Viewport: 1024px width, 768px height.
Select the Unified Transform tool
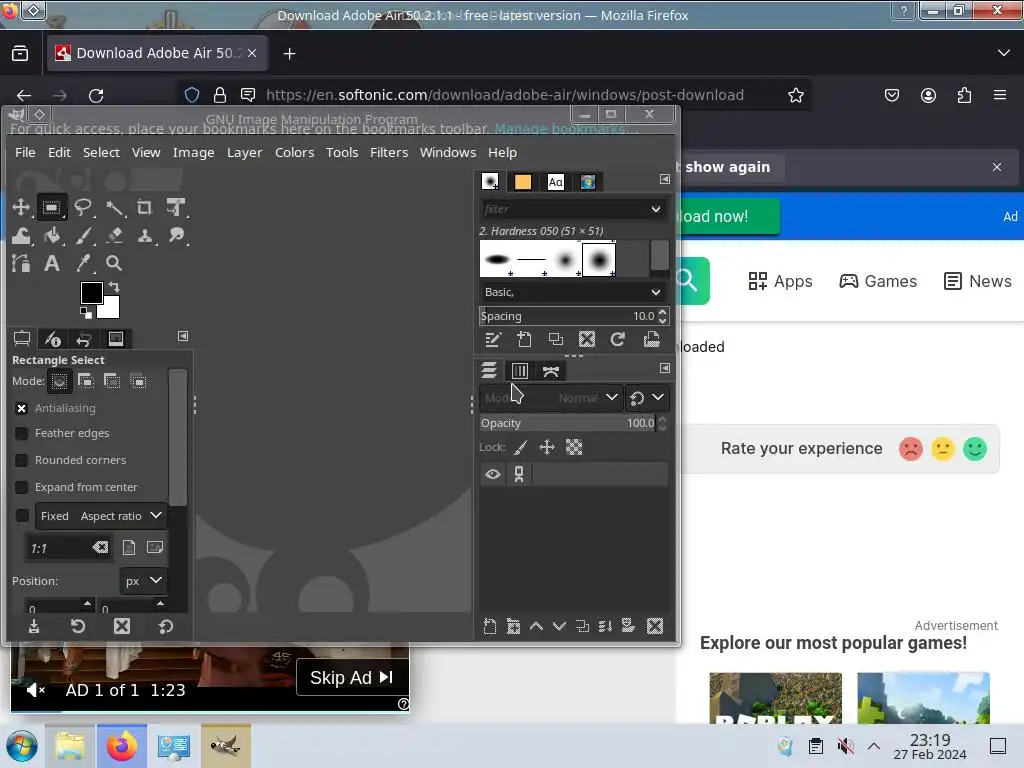176,208
